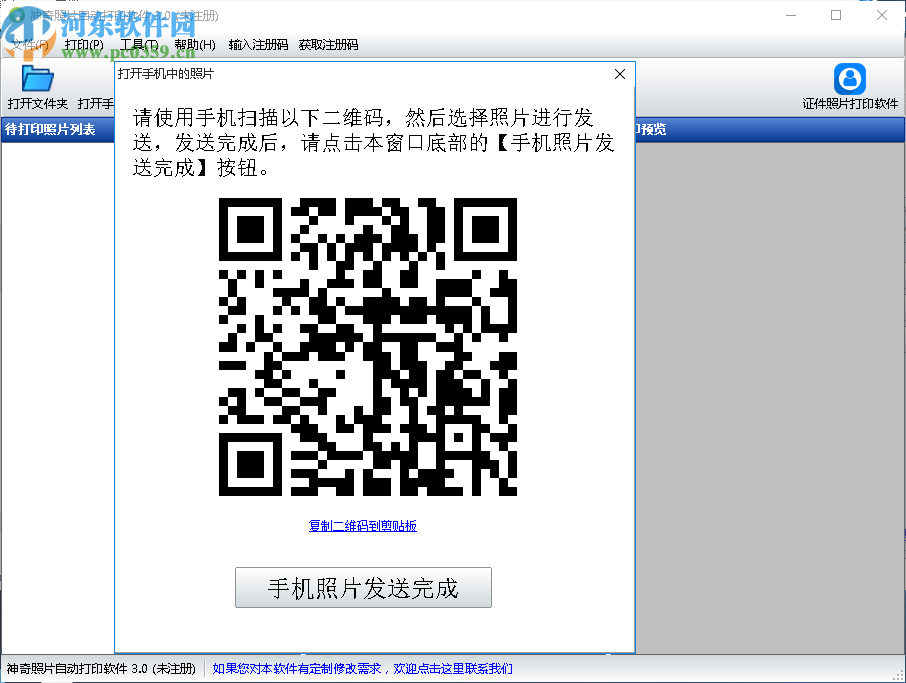Open the 证件照片打印软件 icon
The width and height of the screenshot is (906, 683).
tap(849, 79)
